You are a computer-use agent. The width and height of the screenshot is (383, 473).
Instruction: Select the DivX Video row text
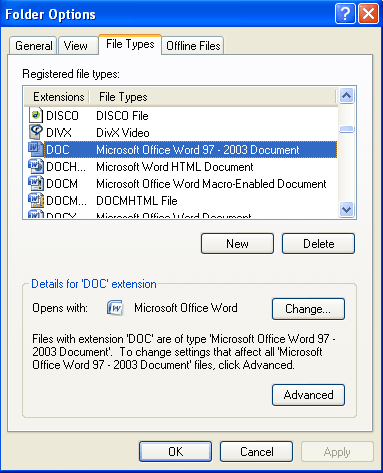pyautogui.click(x=123, y=133)
